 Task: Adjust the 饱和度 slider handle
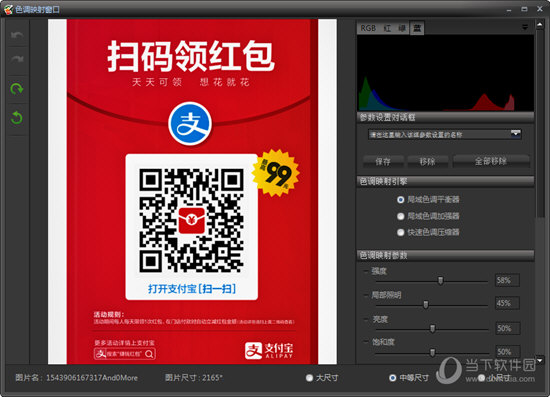pyautogui.click(x=432, y=352)
